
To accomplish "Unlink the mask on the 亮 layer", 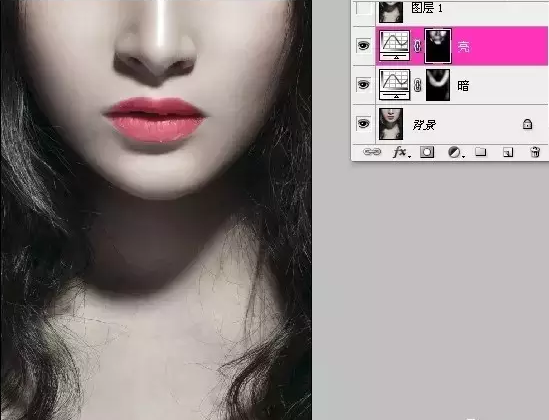I will tap(417, 46).
